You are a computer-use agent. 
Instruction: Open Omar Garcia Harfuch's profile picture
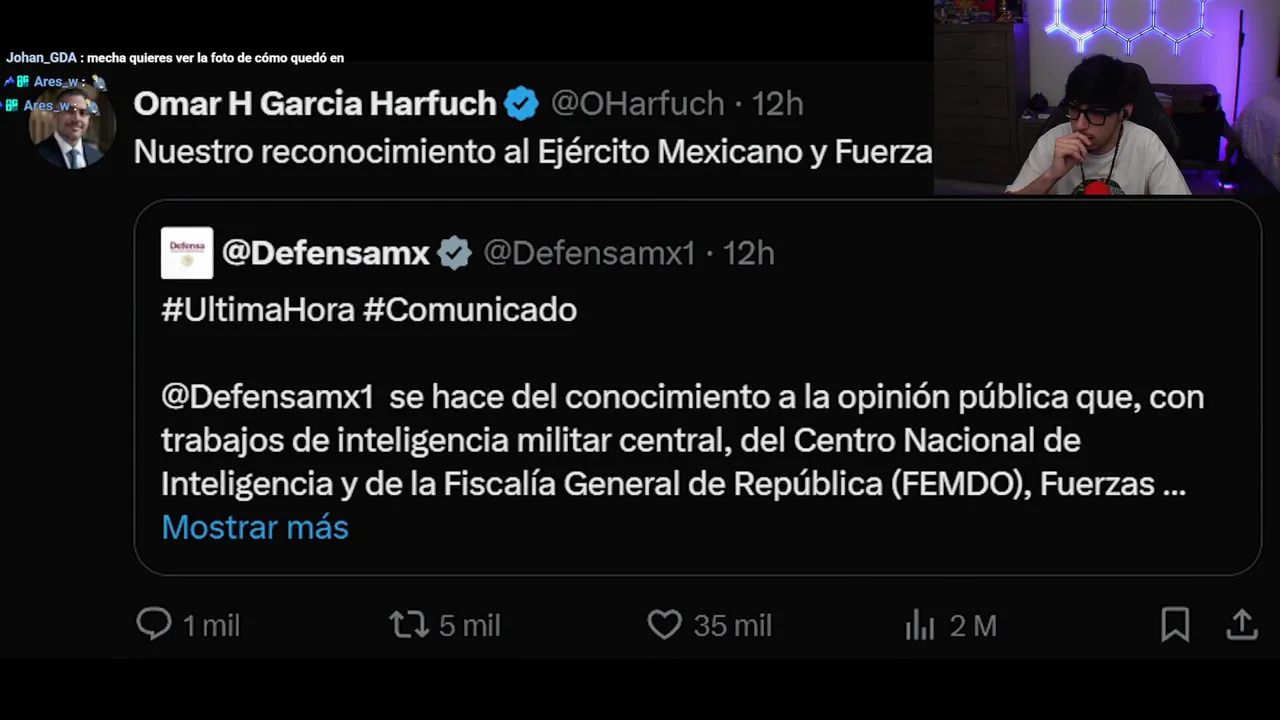(71, 127)
